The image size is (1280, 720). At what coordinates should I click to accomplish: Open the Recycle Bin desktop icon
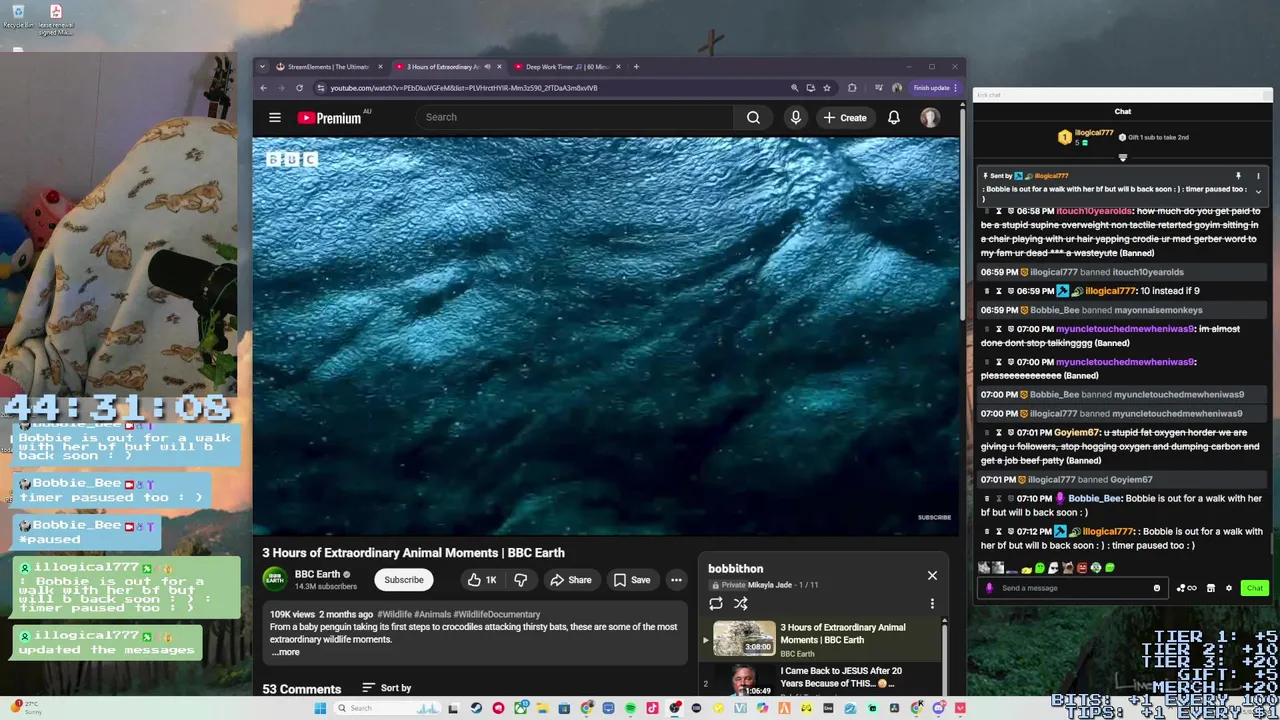pos(18,17)
